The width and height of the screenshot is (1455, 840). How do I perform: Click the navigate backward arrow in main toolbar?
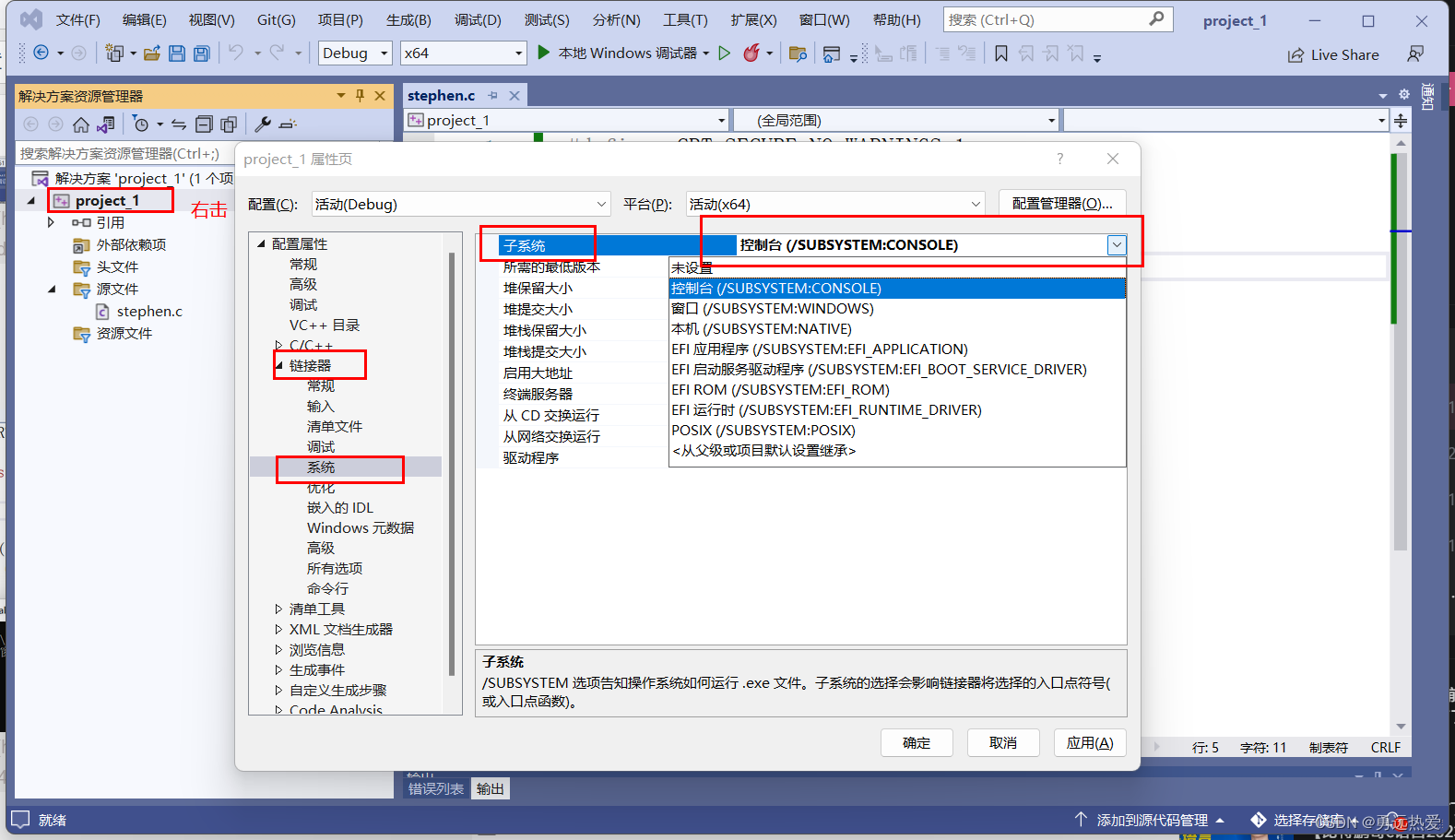pos(41,53)
